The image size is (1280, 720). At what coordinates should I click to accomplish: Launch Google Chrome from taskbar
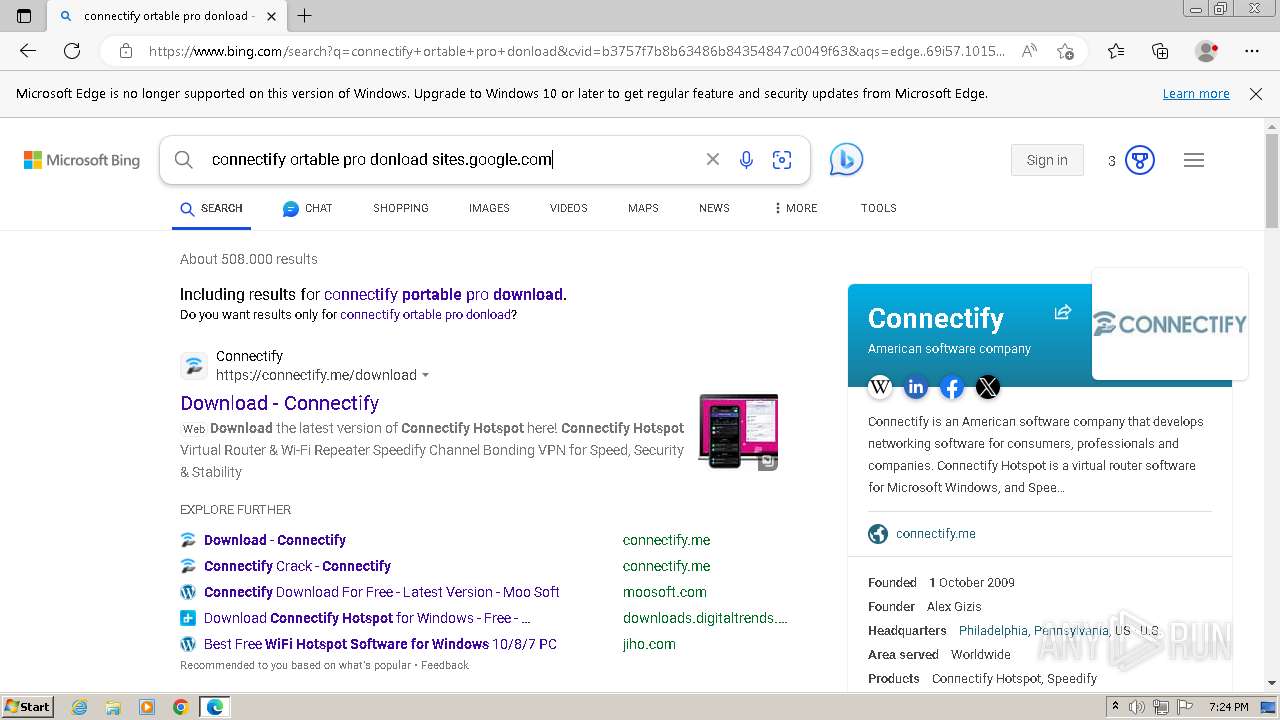coord(181,707)
